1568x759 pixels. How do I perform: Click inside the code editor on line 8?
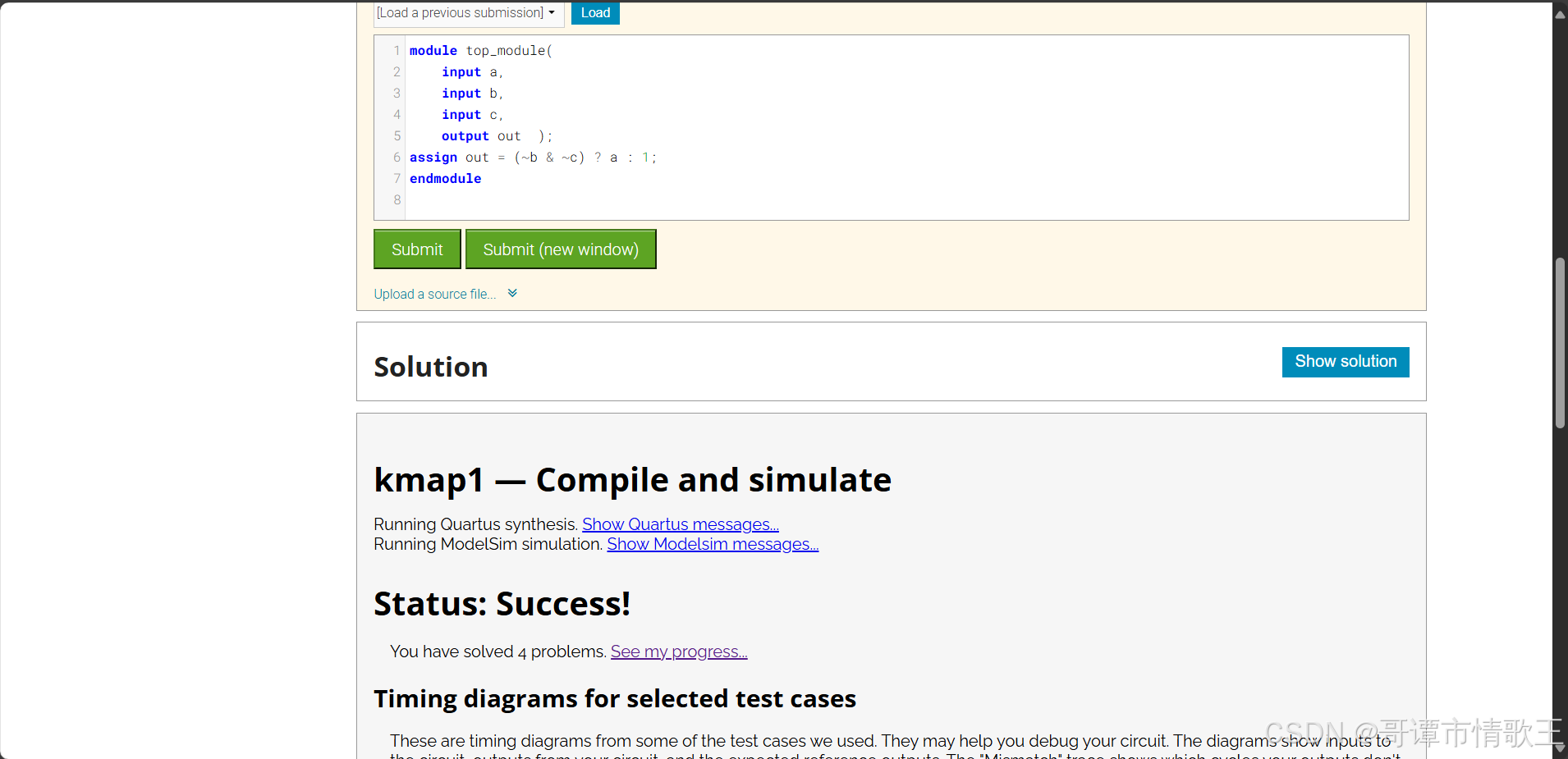906,199
